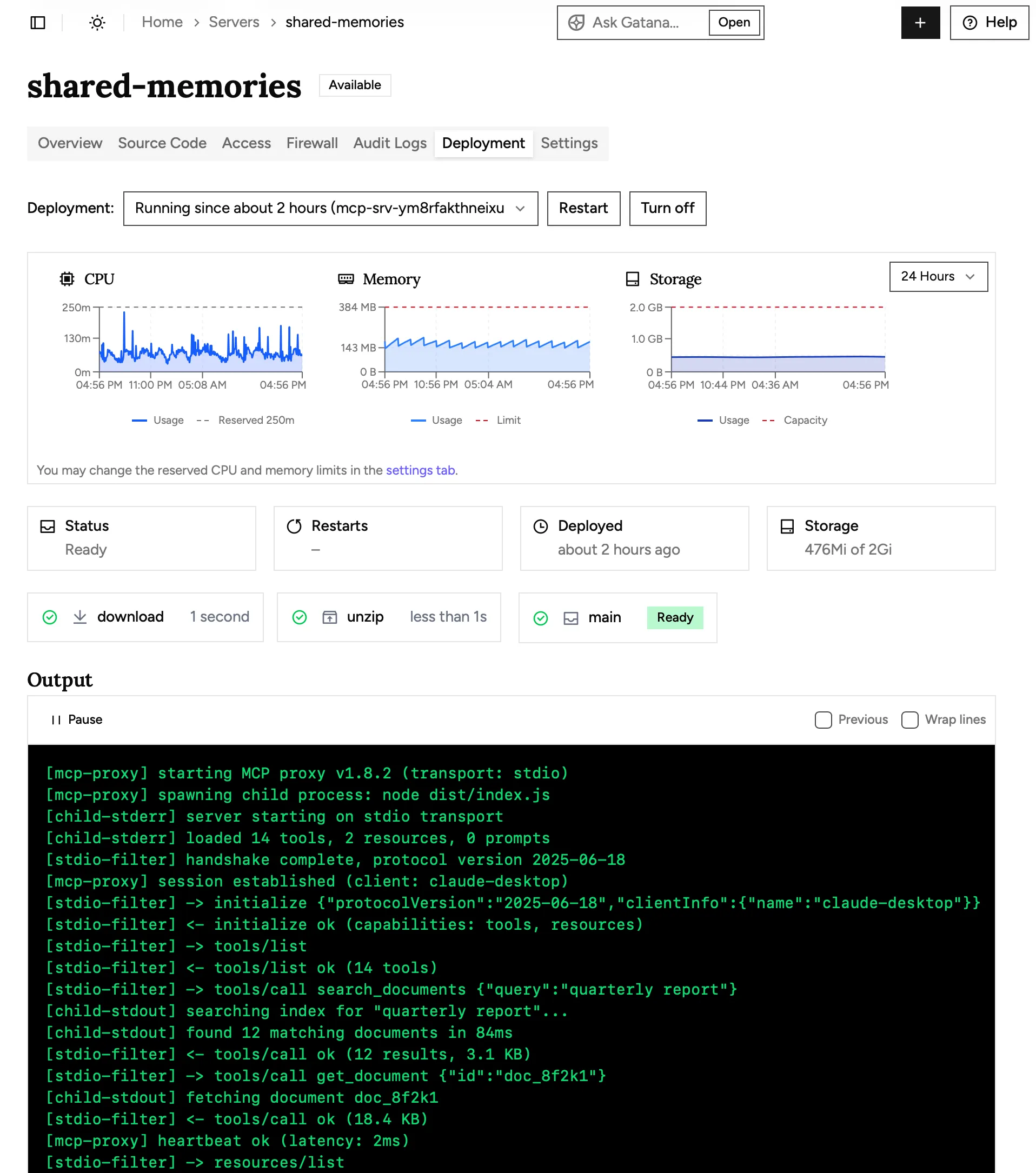Click the 'heartbeat ok (latency: 2ms)' log line
This screenshot has height=1173, width=1036.
tap(227, 1141)
